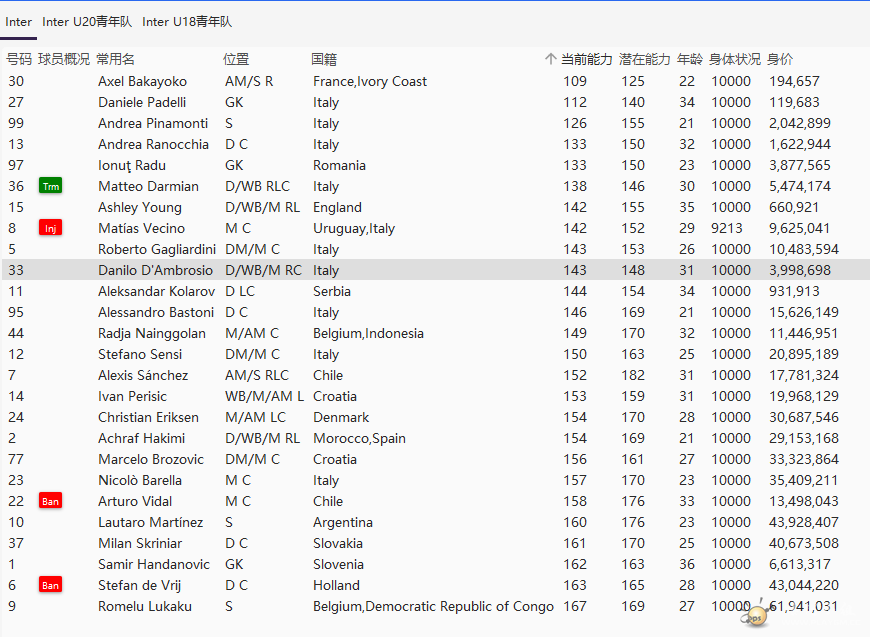Select player Alessandro Bastoni
This screenshot has width=870, height=637.
point(156,312)
